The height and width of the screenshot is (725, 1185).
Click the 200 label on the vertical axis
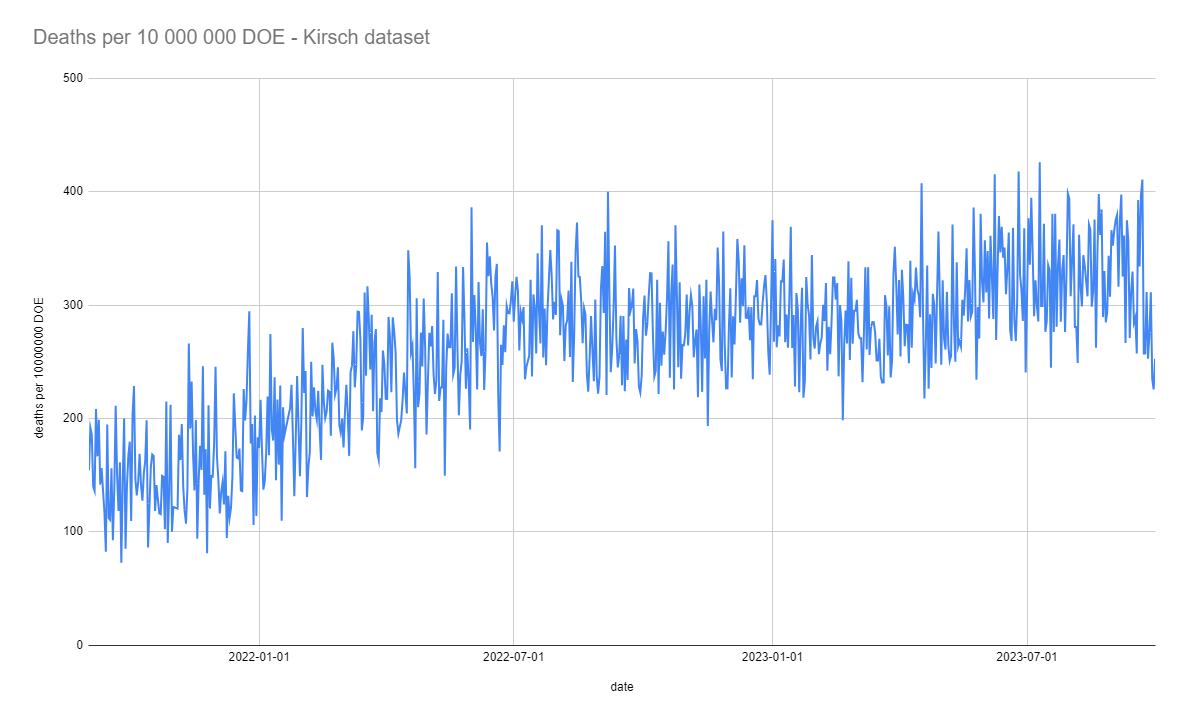click(72, 418)
